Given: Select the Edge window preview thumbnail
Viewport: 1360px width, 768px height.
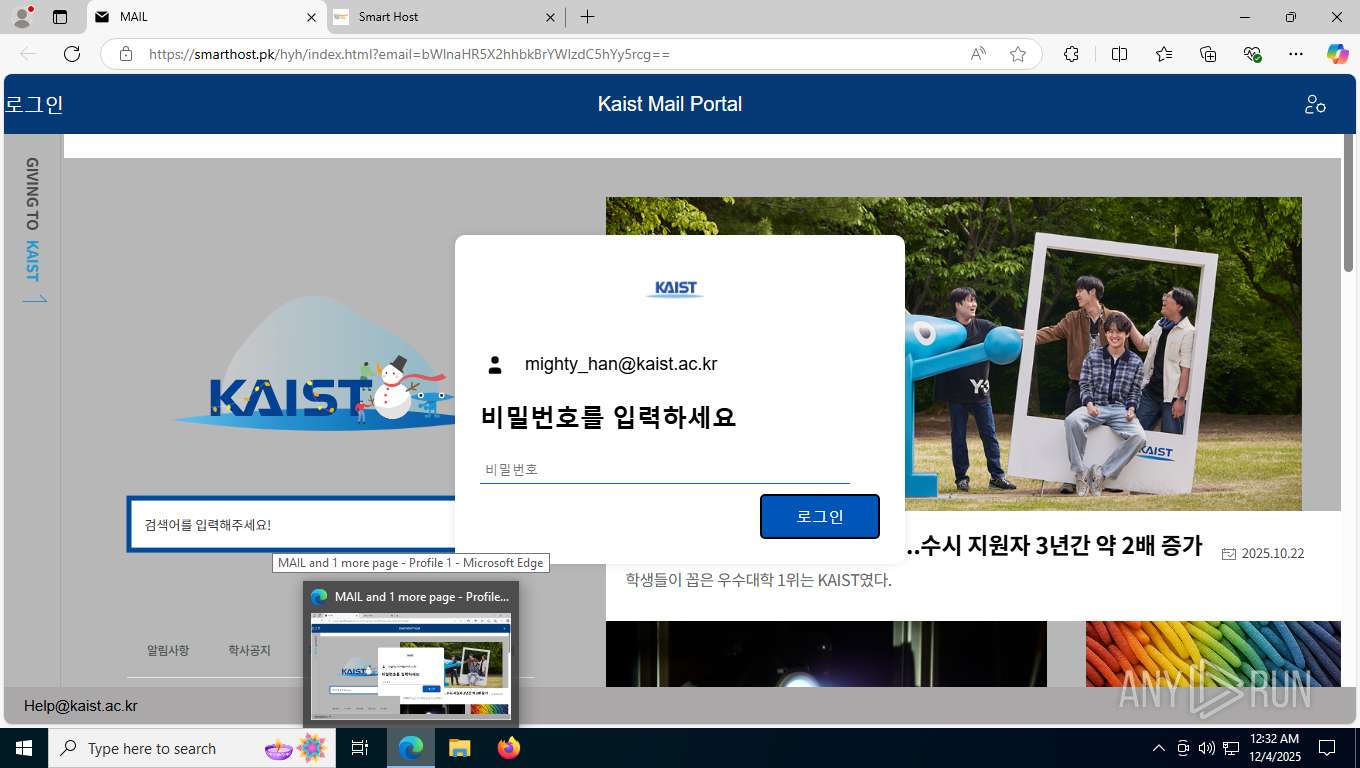Looking at the screenshot, I should pyautogui.click(x=411, y=665).
